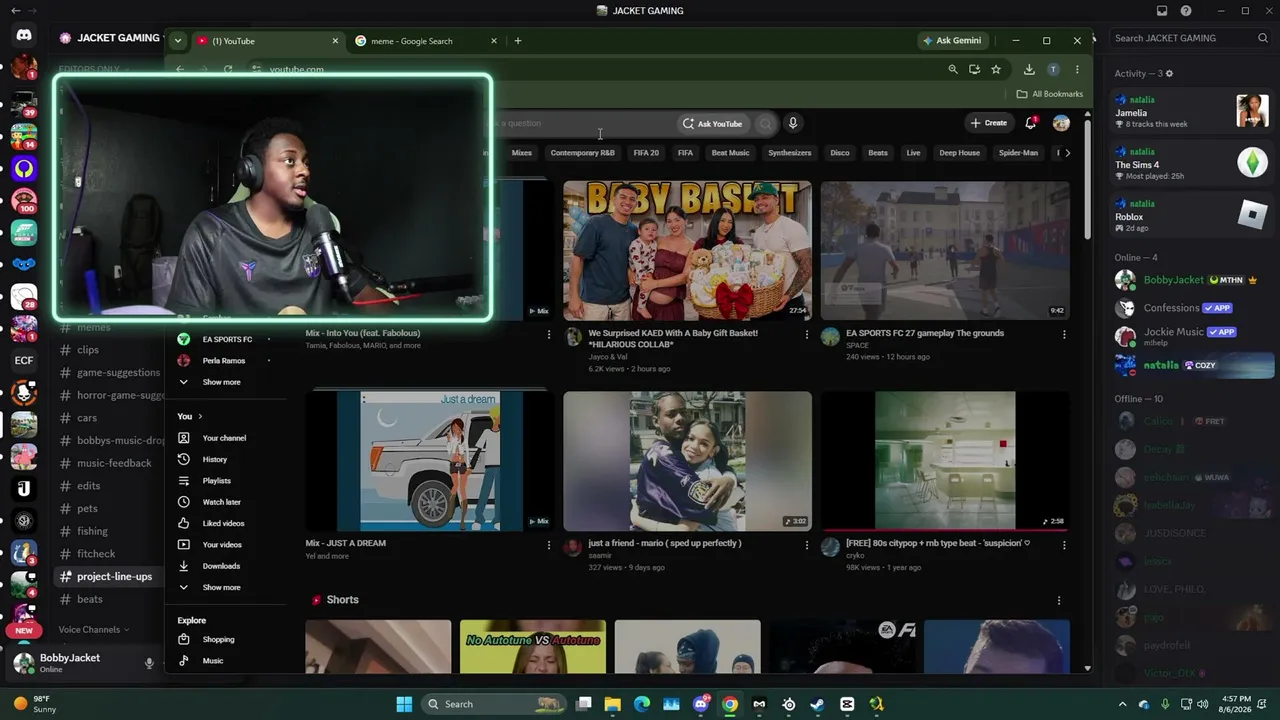1280x720 pixels.
Task: Open options for EA SPORTS FC 27 video
Action: [x=1064, y=334]
